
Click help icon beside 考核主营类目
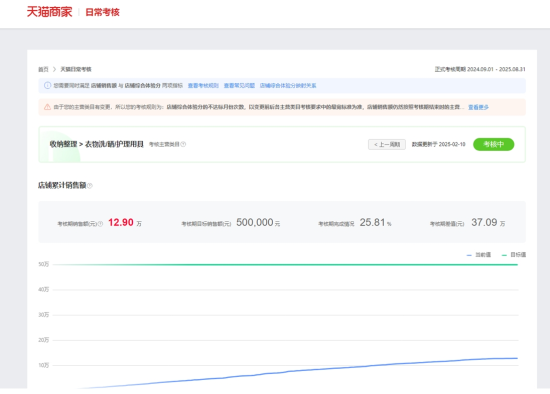point(183,144)
